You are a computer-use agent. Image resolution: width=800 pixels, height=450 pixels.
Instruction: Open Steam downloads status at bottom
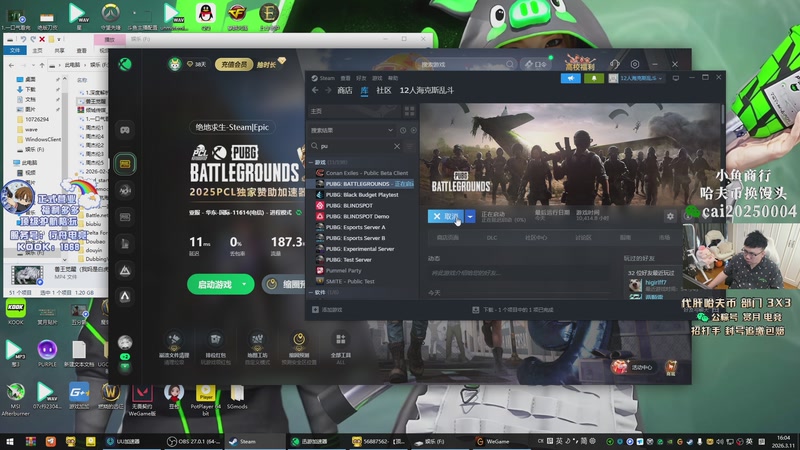pos(513,310)
